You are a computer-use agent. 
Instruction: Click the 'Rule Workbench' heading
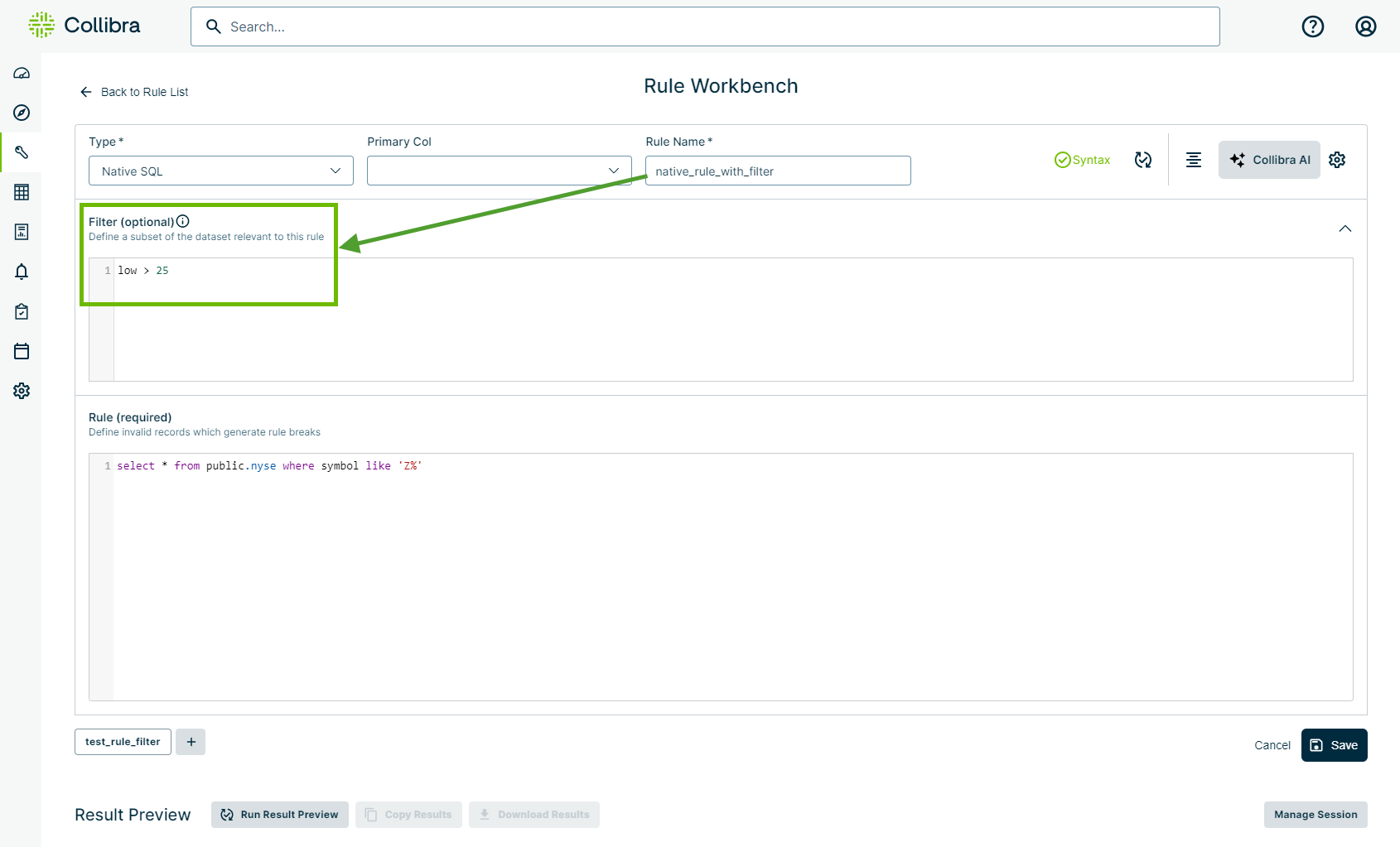721,86
